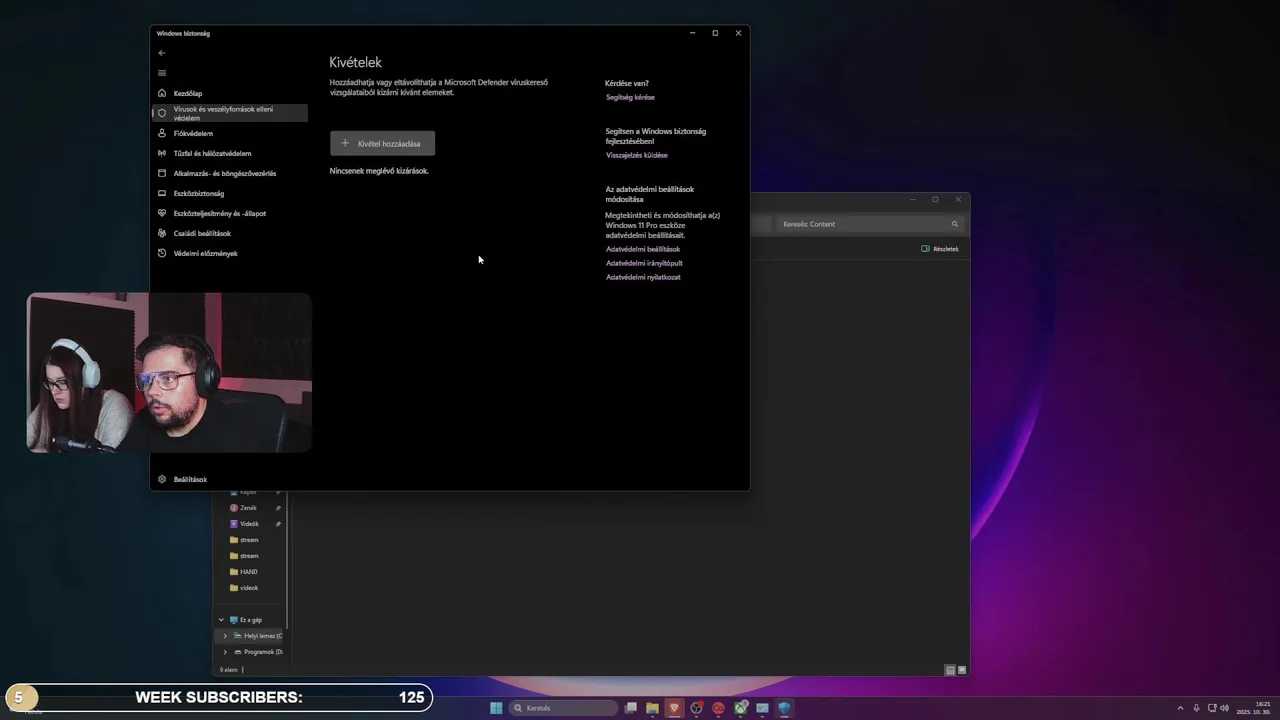Image resolution: width=1280 pixels, height=720 pixels.
Task: Minimize the Windows biztonság window
Action: (x=692, y=33)
